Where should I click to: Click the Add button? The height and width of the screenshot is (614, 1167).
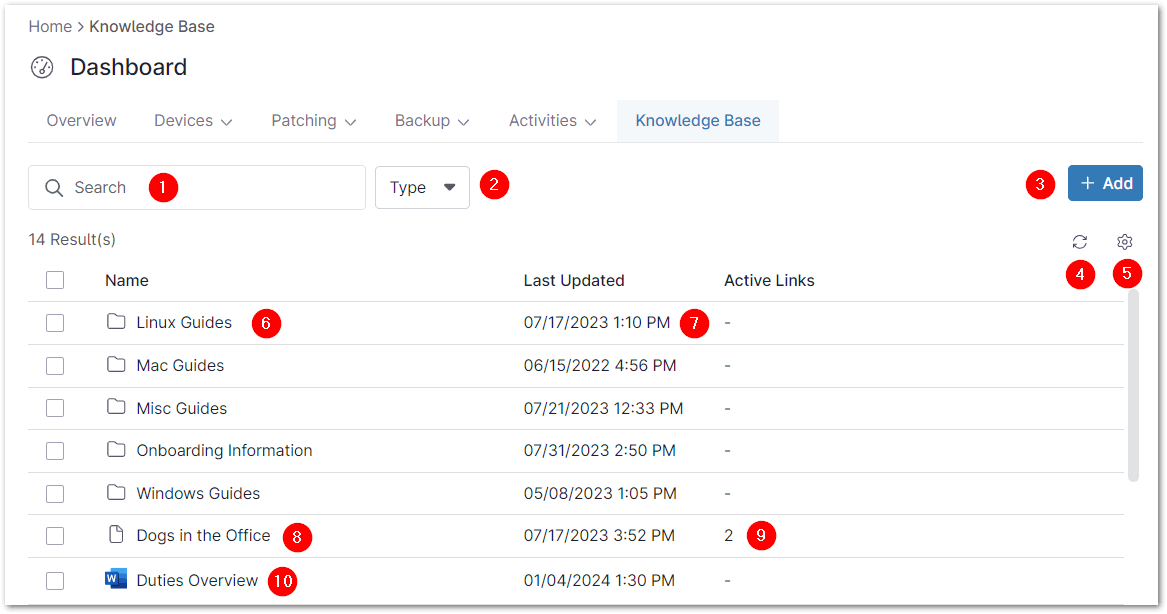pos(1105,184)
